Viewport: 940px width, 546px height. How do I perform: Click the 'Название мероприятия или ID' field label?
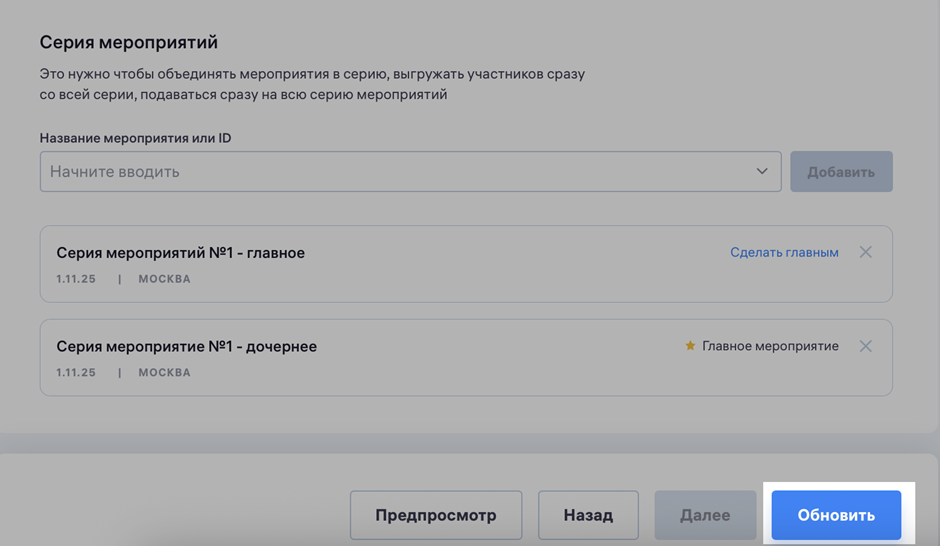tap(135, 138)
